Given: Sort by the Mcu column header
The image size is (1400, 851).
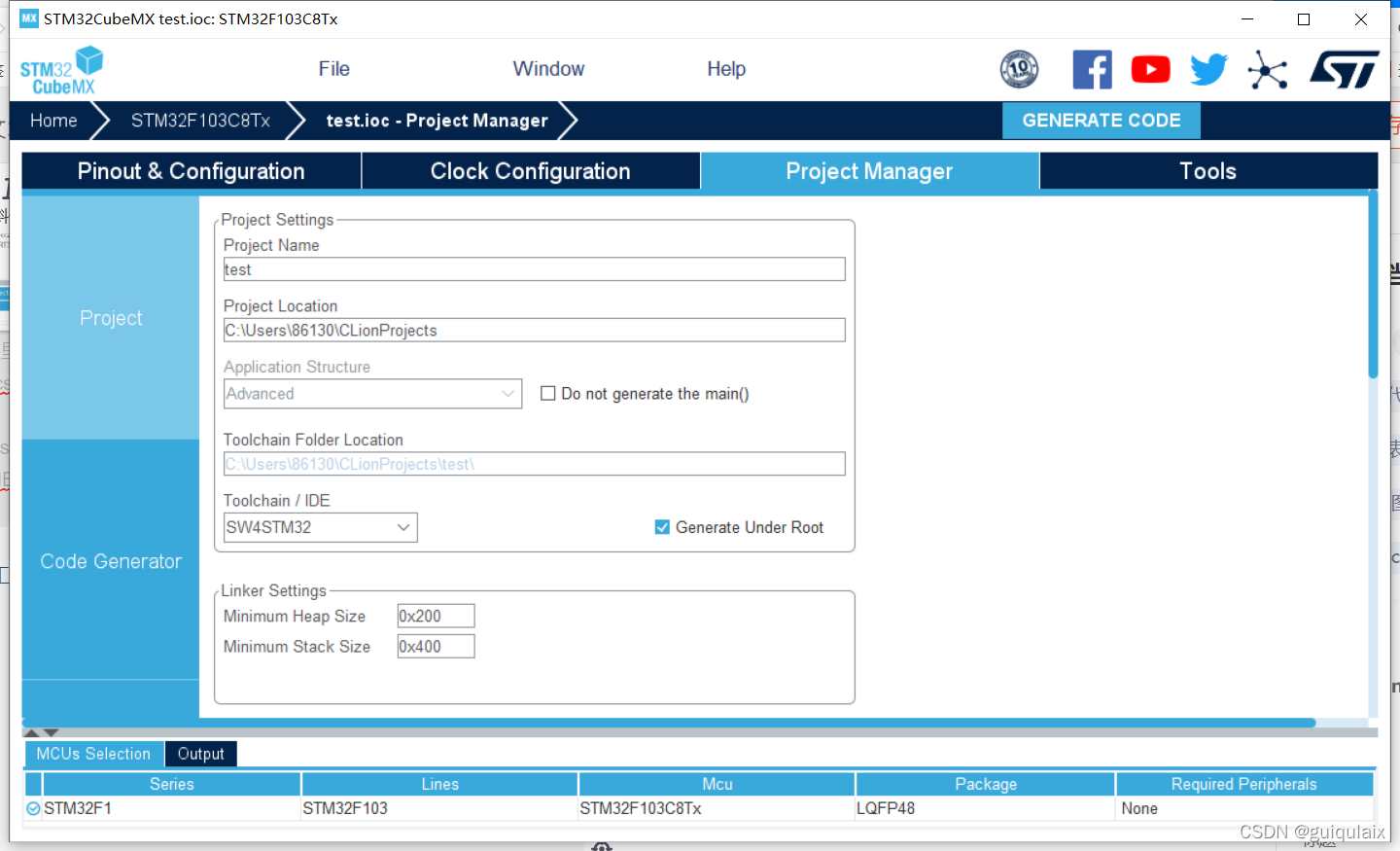Looking at the screenshot, I should pos(717,784).
